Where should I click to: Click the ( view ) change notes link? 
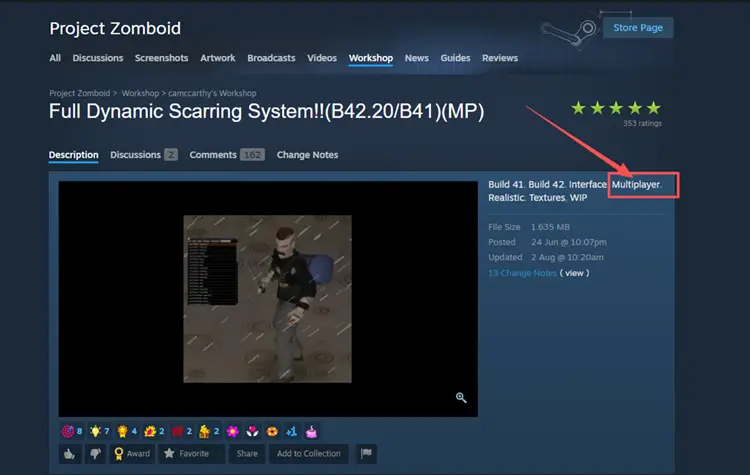pos(574,273)
